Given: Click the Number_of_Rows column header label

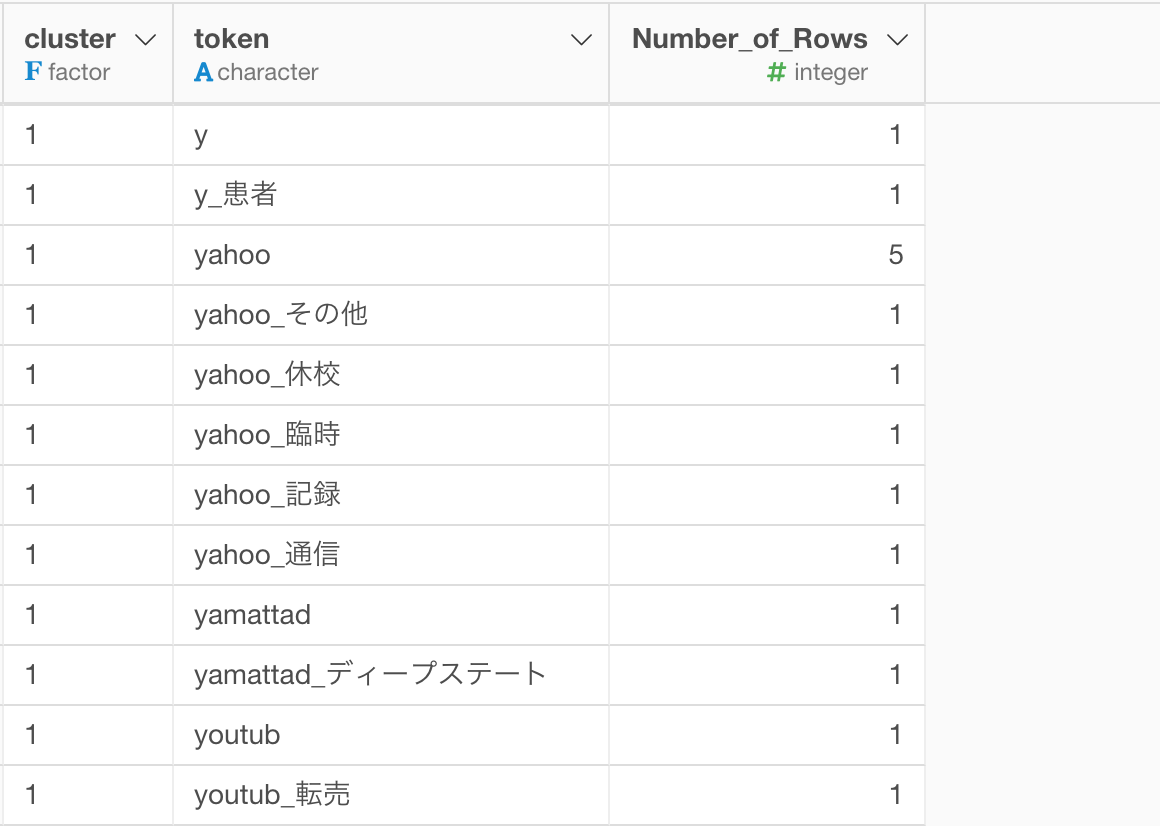Looking at the screenshot, I should (x=749, y=40).
